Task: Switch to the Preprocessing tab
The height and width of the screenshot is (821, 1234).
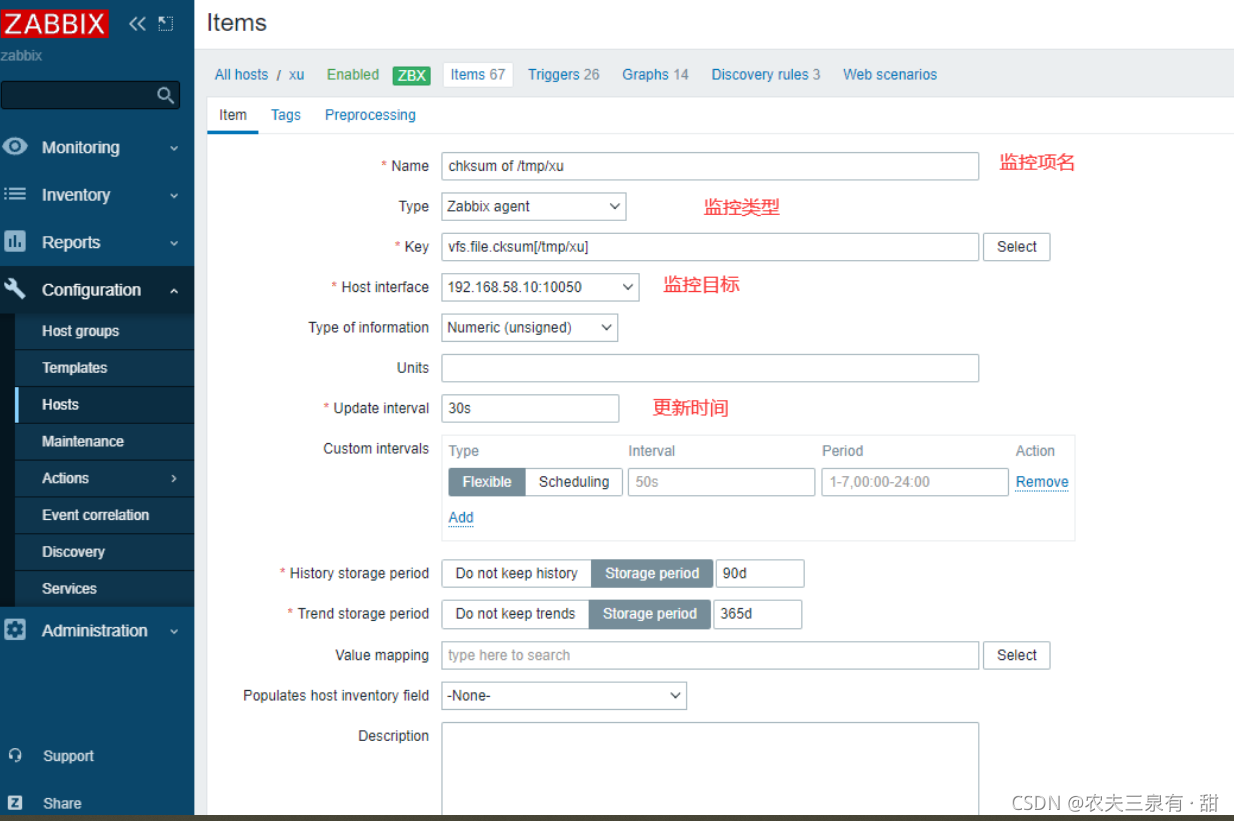Action: [370, 115]
